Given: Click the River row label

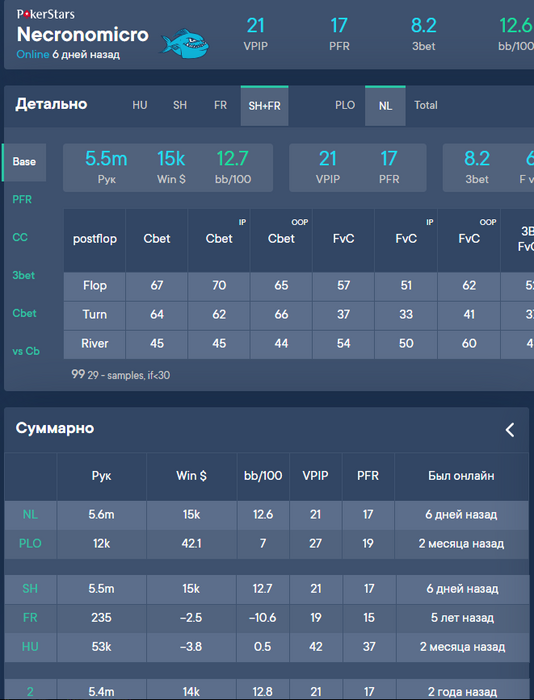Looking at the screenshot, I should 95,344.
